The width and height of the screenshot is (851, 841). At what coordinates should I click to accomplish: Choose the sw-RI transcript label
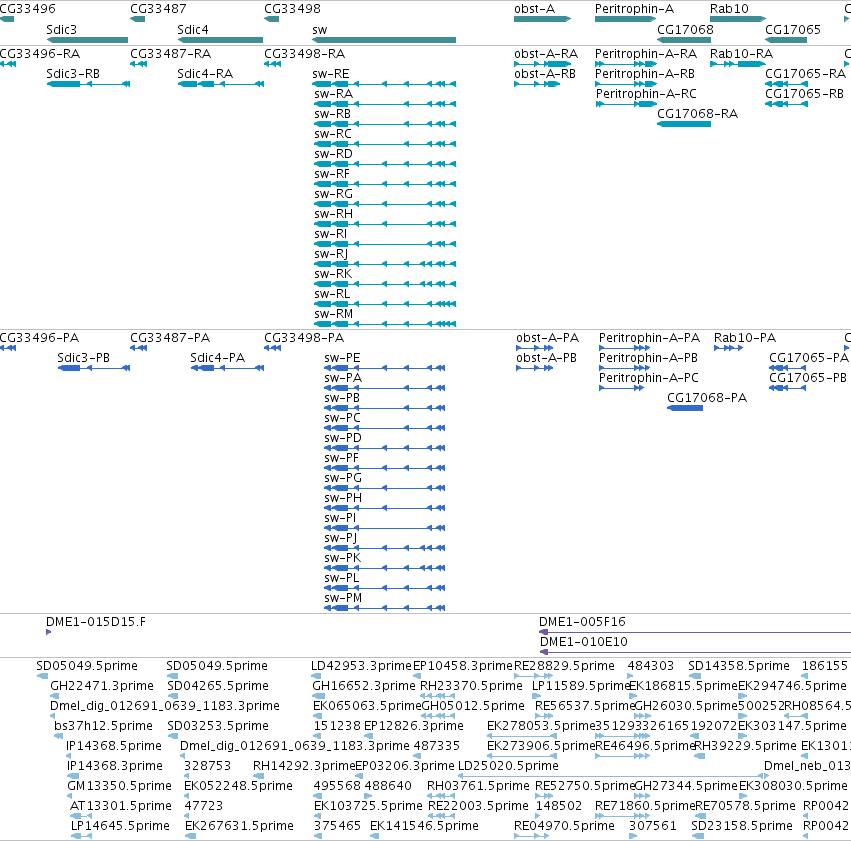point(330,234)
